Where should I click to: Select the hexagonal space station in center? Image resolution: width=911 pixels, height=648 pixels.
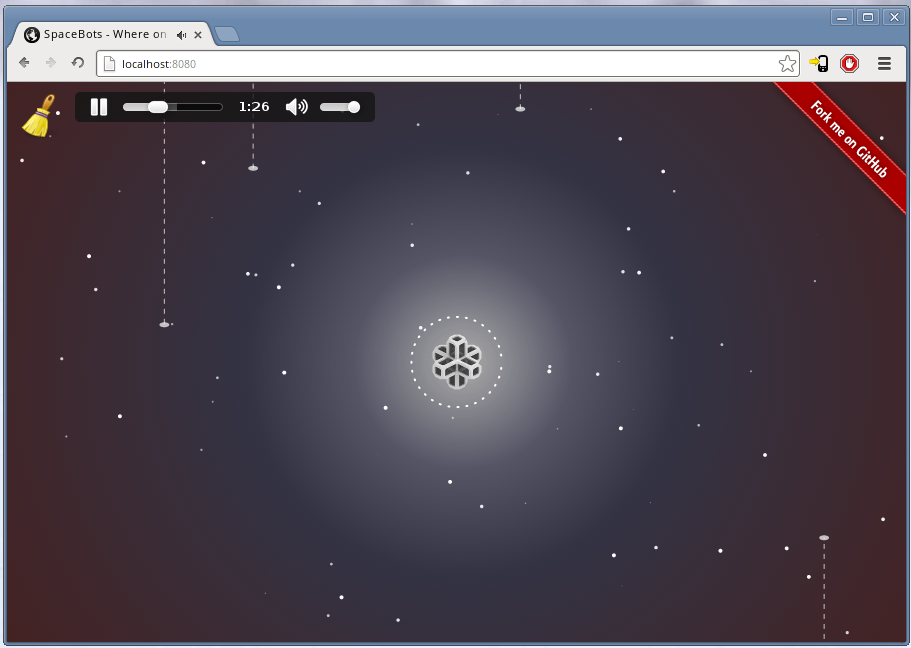pos(457,361)
